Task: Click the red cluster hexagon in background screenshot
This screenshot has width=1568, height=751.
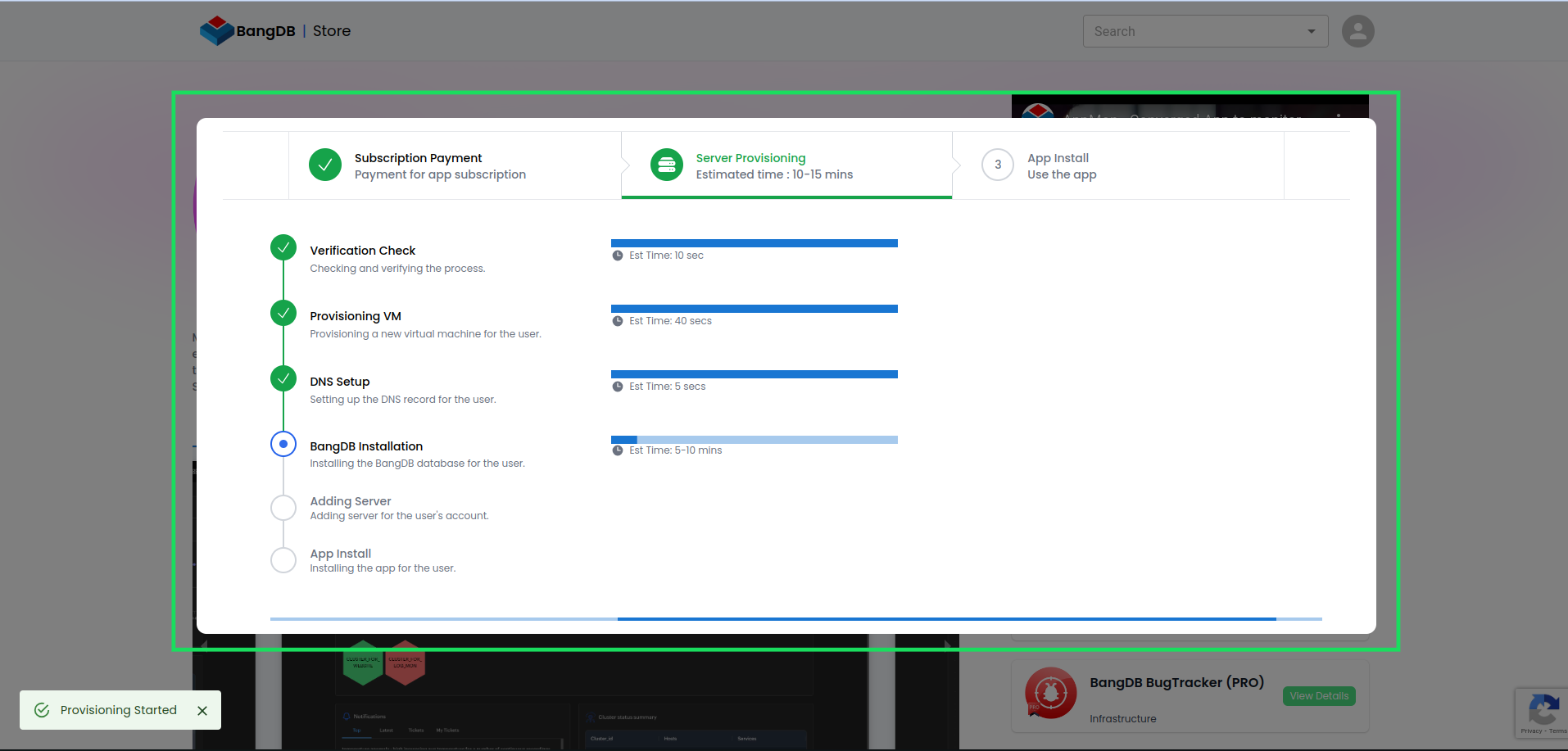Action: [405, 662]
